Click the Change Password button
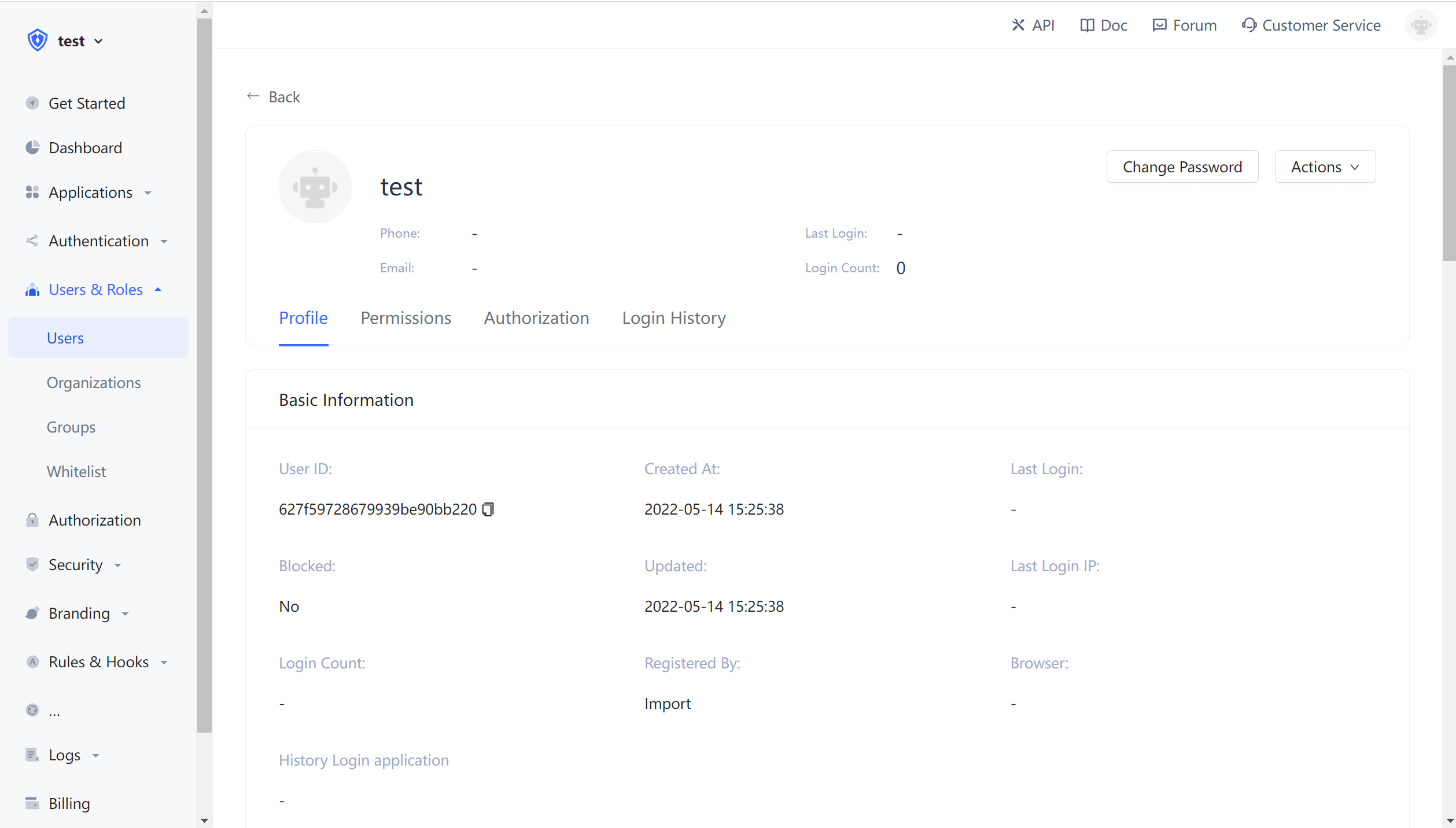Image resolution: width=1456 pixels, height=828 pixels. (1182, 167)
